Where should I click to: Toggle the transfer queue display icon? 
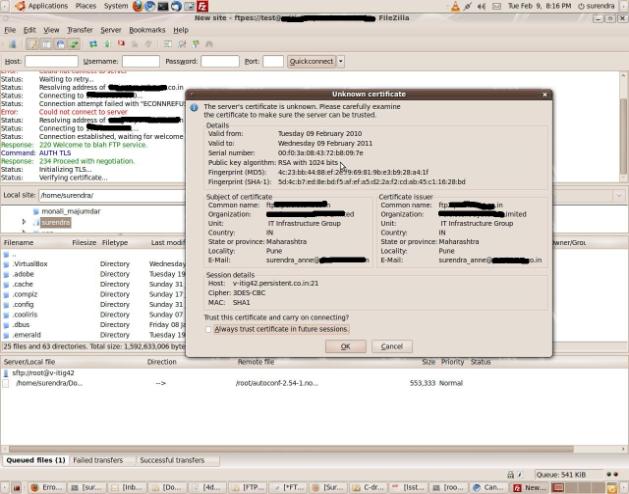click(74, 44)
